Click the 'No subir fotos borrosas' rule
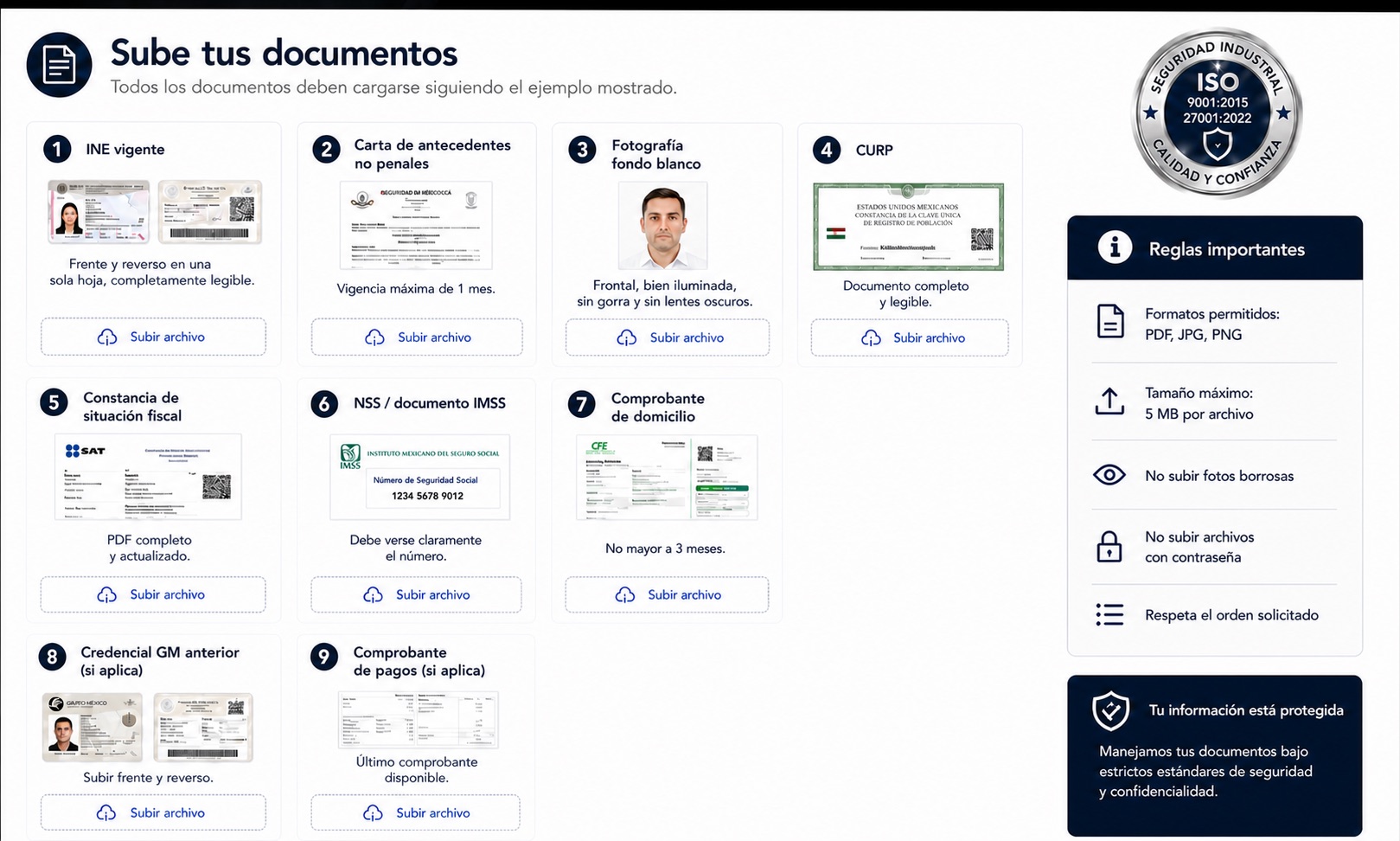 pos(1219,476)
